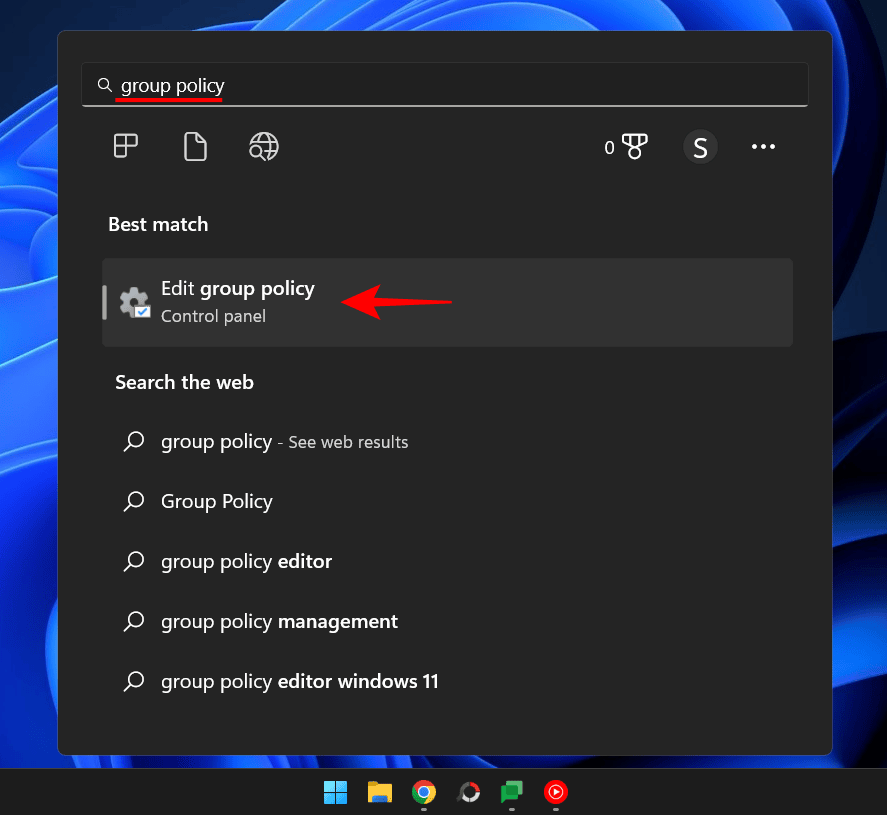
Task: Select the Web search filter icon
Action: click(263, 146)
